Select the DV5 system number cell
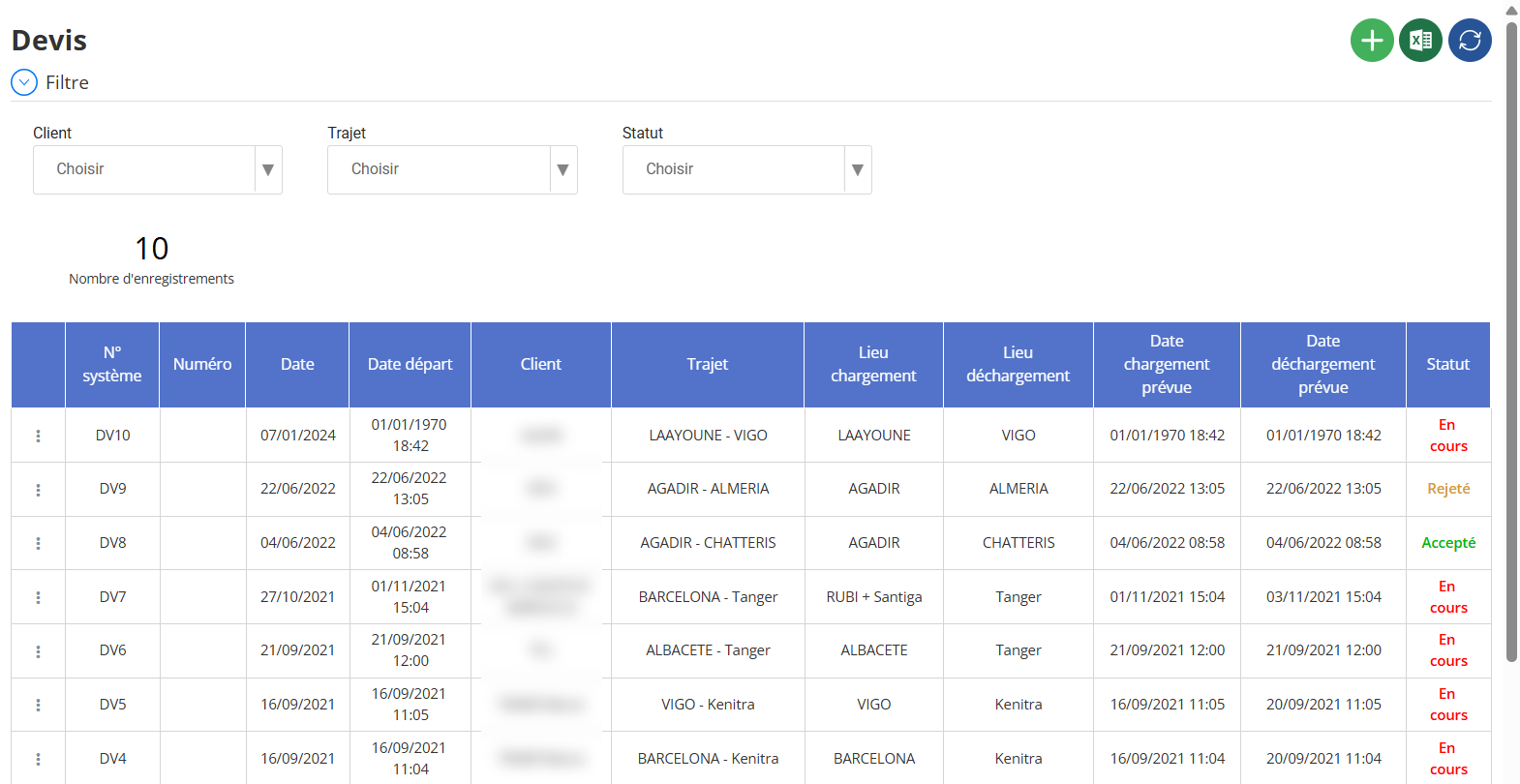This screenshot has width=1520, height=784. (x=112, y=705)
